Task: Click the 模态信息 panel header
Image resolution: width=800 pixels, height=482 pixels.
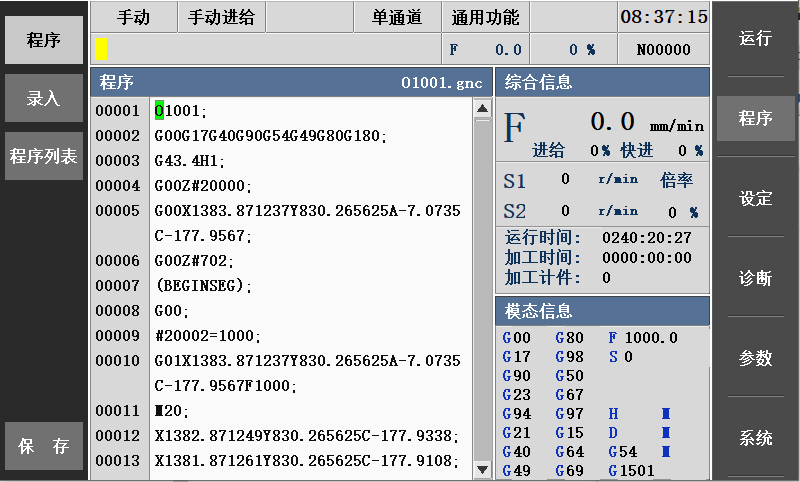Action: 602,311
